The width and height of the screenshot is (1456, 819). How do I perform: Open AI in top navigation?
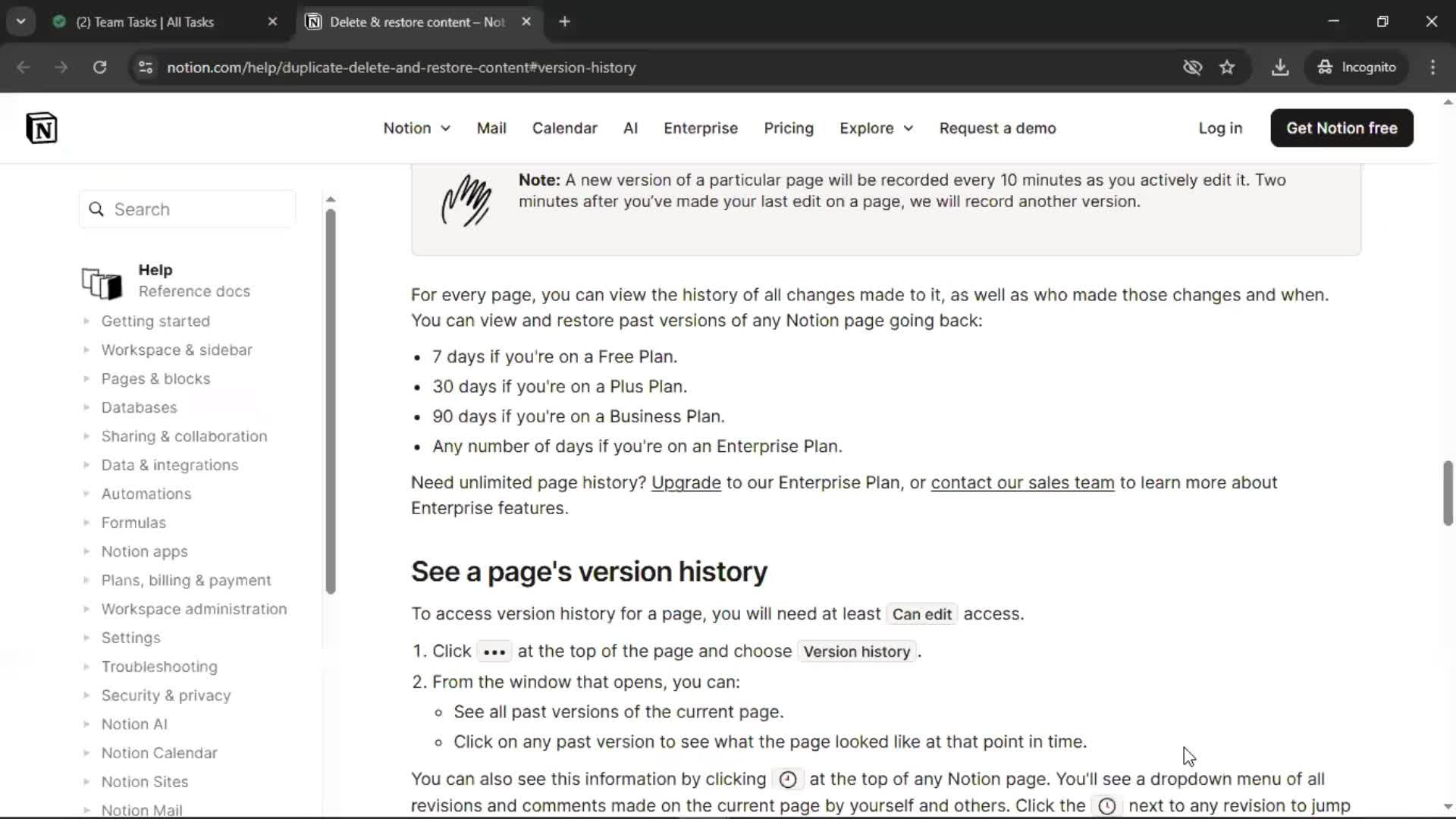(630, 128)
